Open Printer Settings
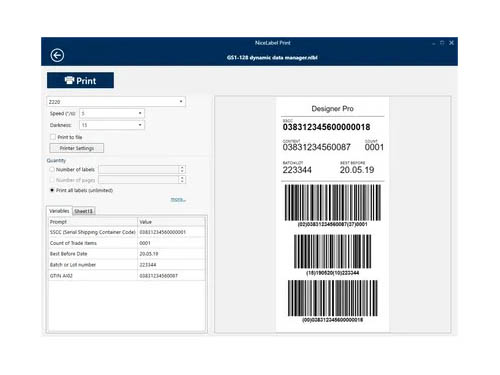 tap(77, 148)
